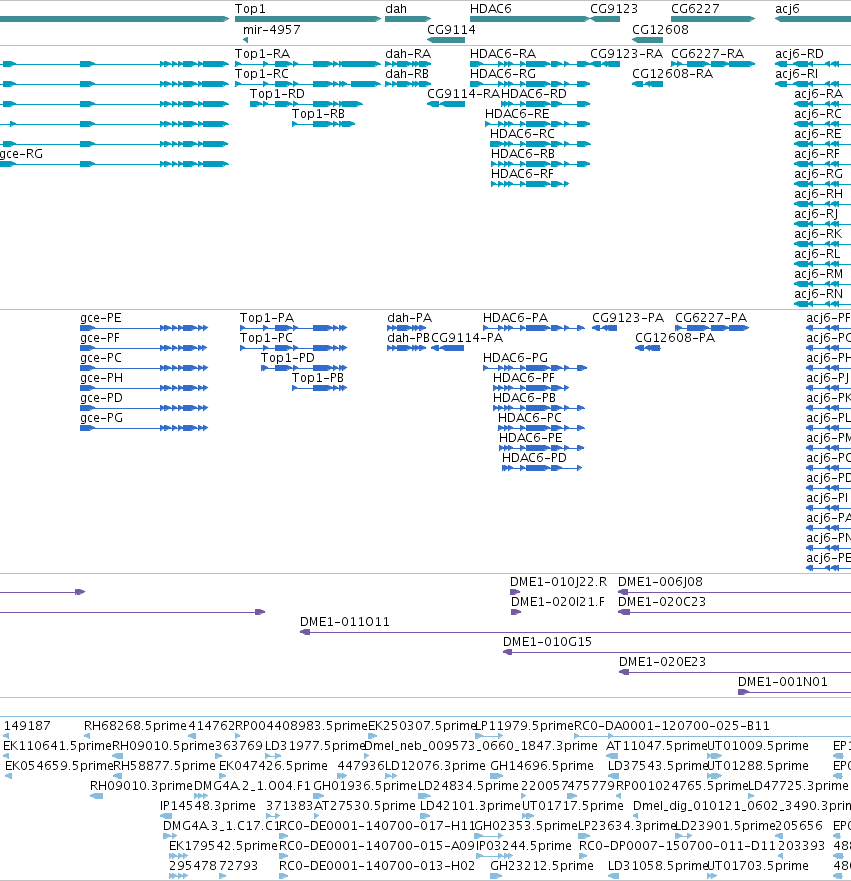Image resolution: width=851 pixels, height=881 pixels.
Task: Click protein gce-PD
Action: pos(144,408)
